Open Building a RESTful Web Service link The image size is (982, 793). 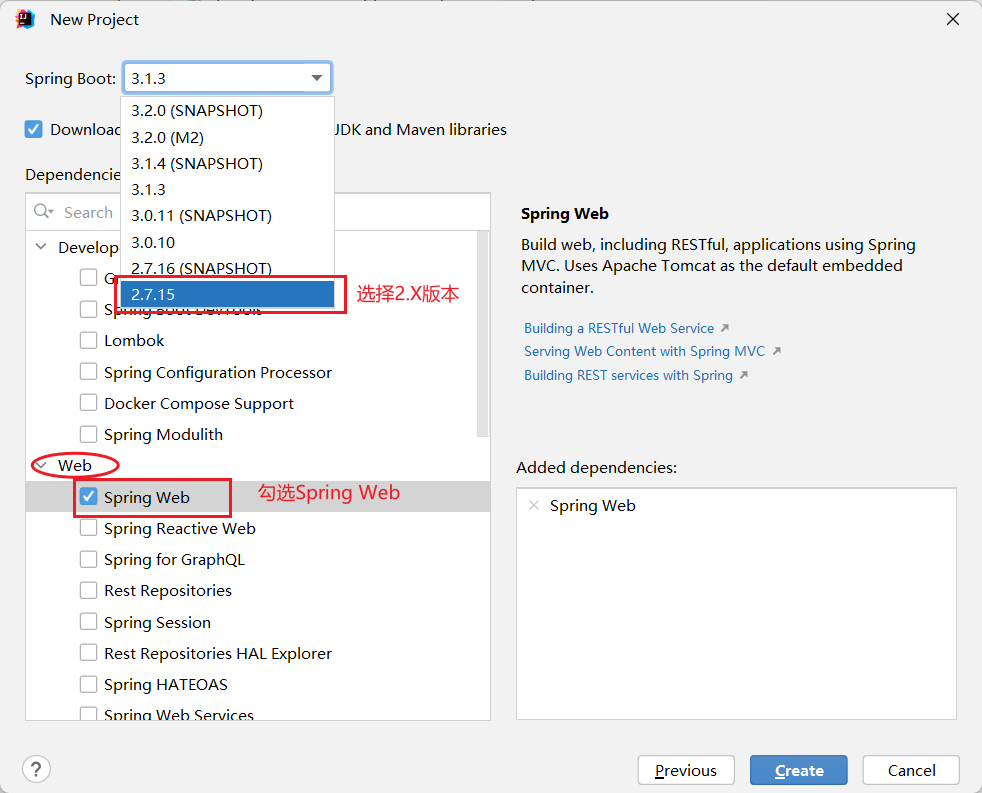(619, 328)
